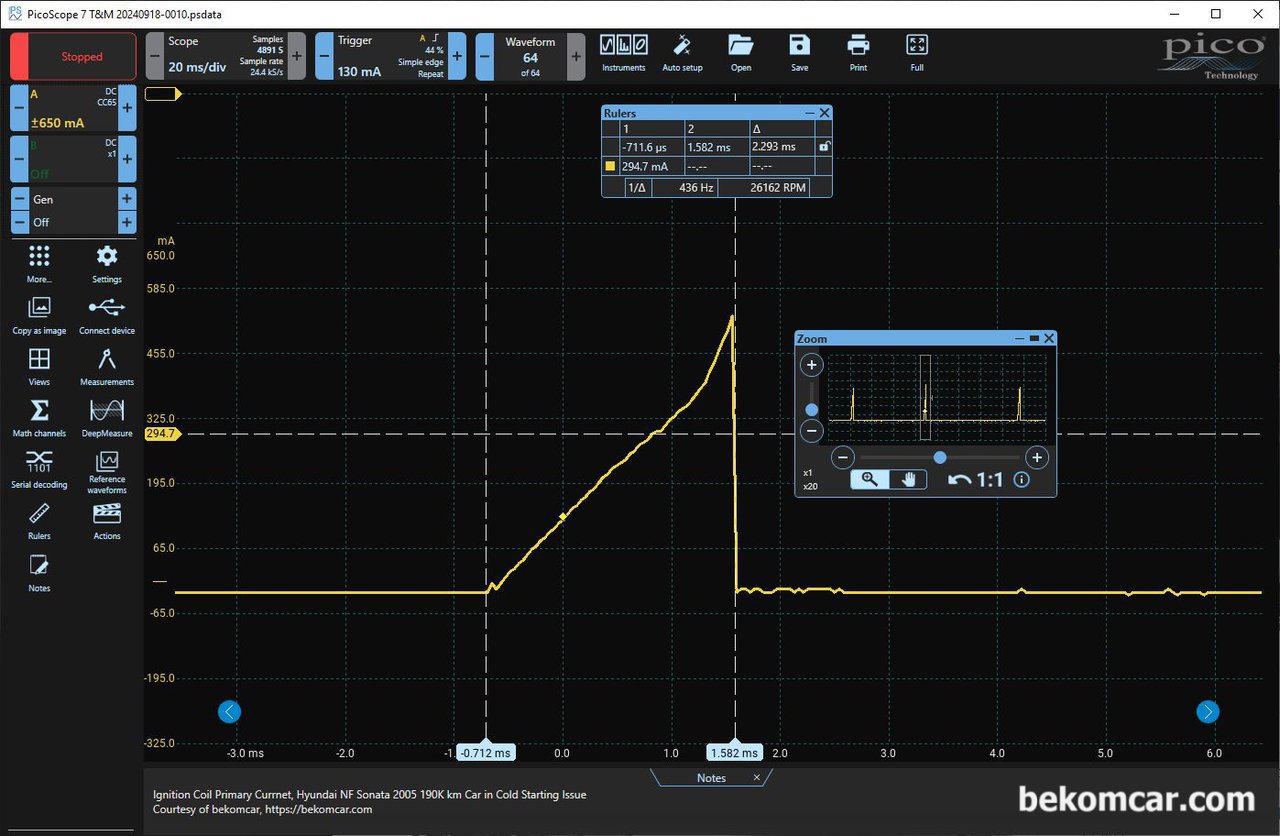Increase Scope timebase with plus
Image resolution: width=1280 pixels, height=836 pixels.
coord(296,56)
